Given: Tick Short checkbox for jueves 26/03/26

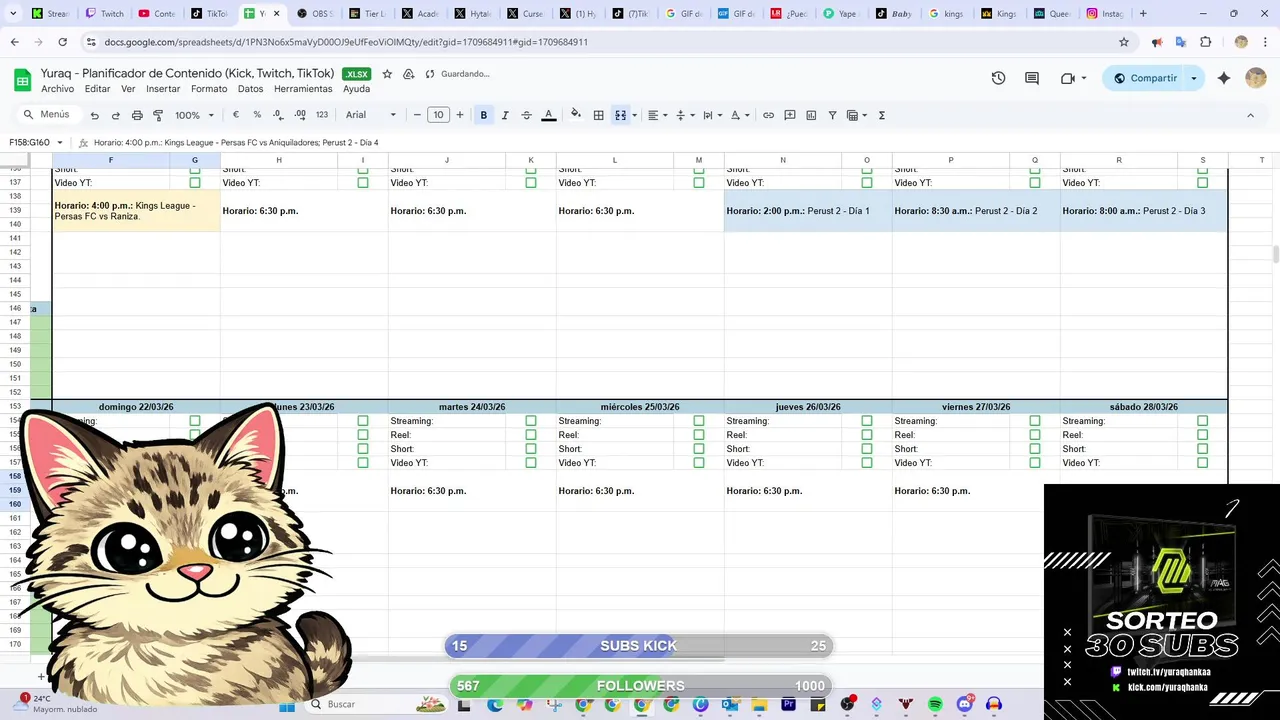Looking at the screenshot, I should pyautogui.click(x=867, y=449).
